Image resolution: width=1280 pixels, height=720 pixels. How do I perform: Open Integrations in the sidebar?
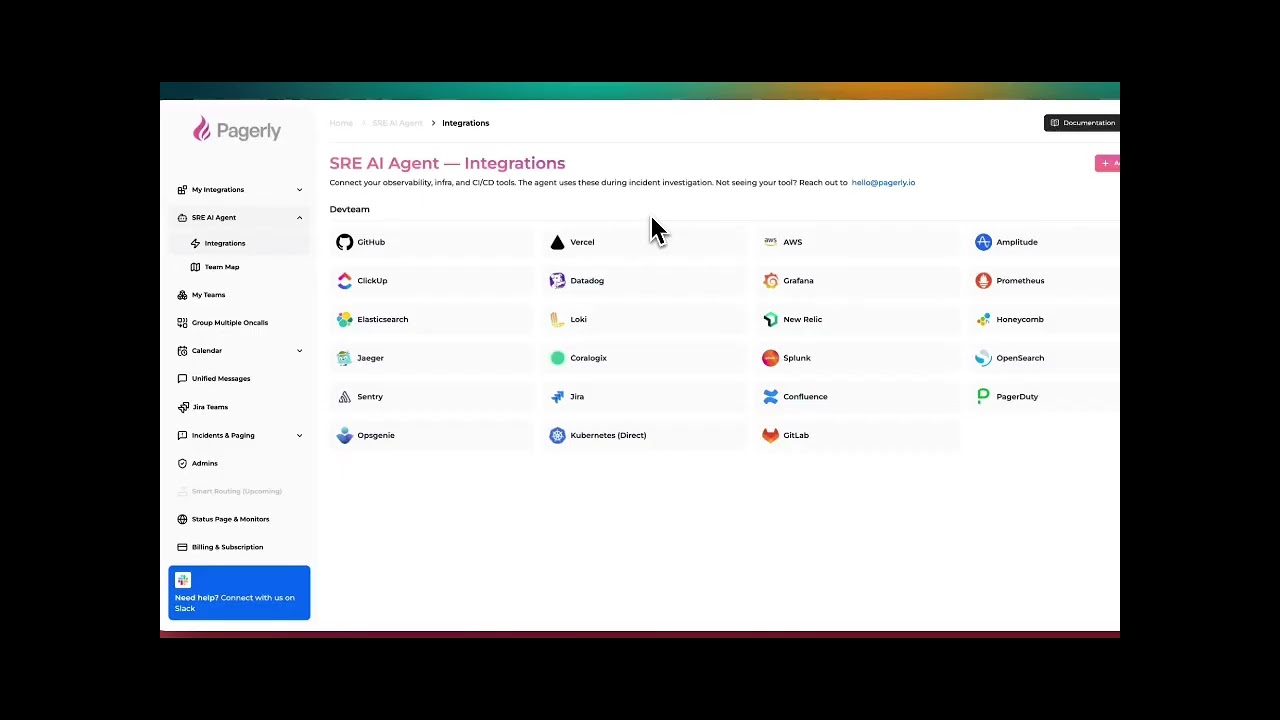click(239, 243)
